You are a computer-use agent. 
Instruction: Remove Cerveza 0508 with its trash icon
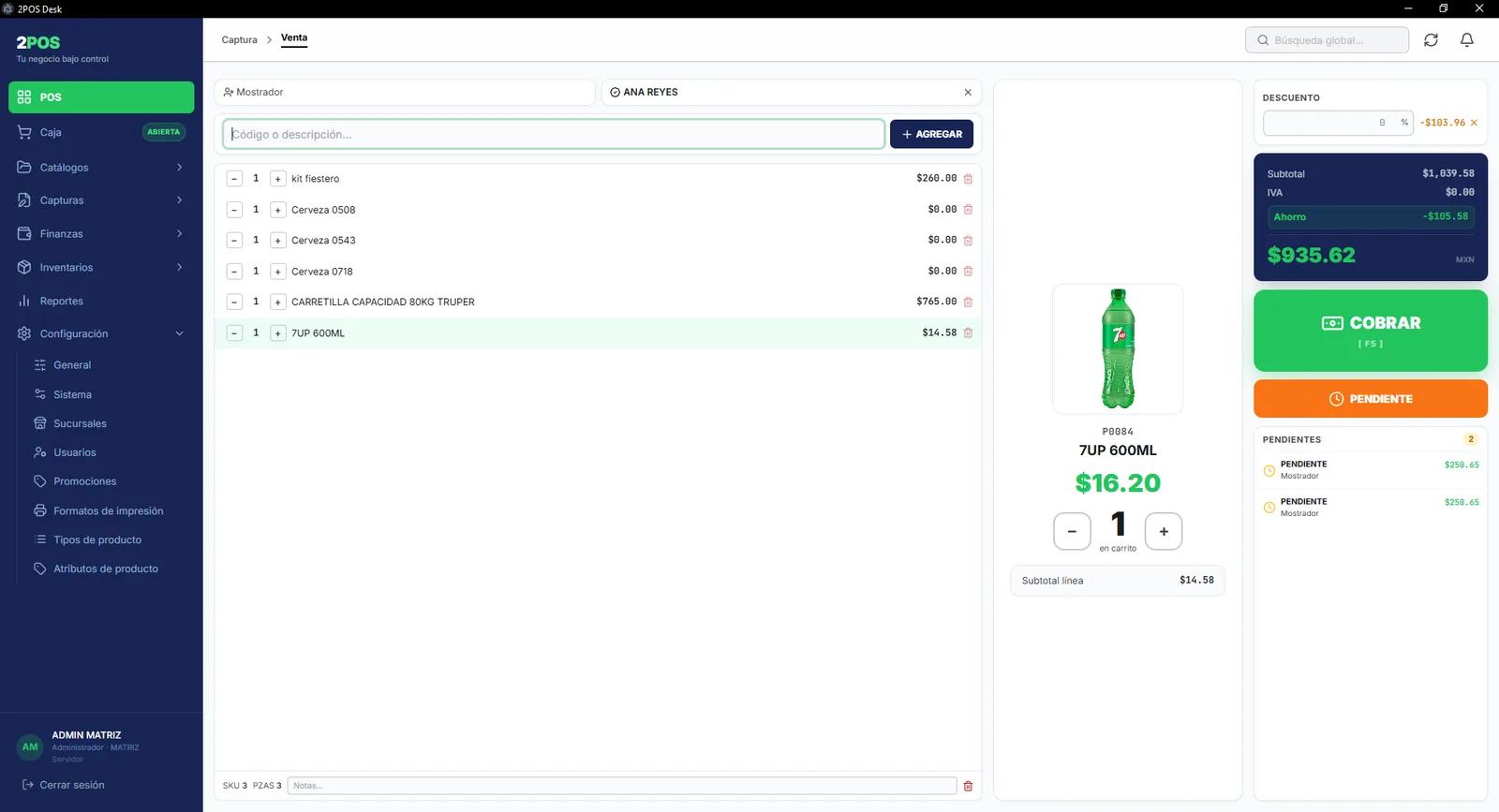pyautogui.click(x=968, y=210)
